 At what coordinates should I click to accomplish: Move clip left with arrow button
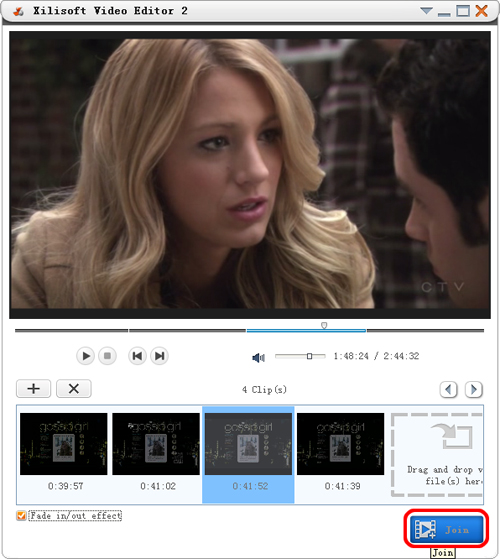pos(449,389)
